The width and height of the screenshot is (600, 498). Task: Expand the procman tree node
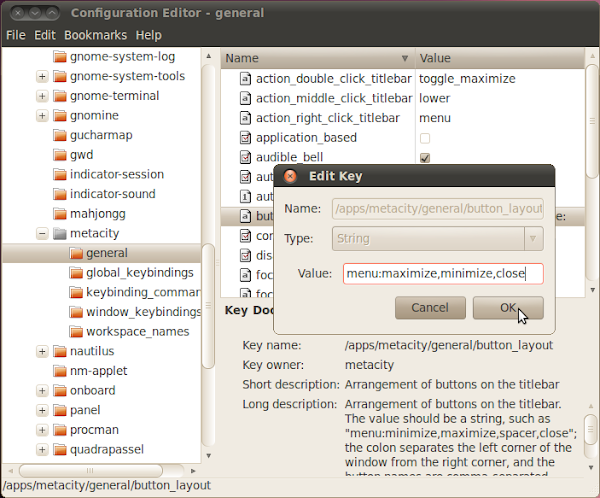pos(42,429)
